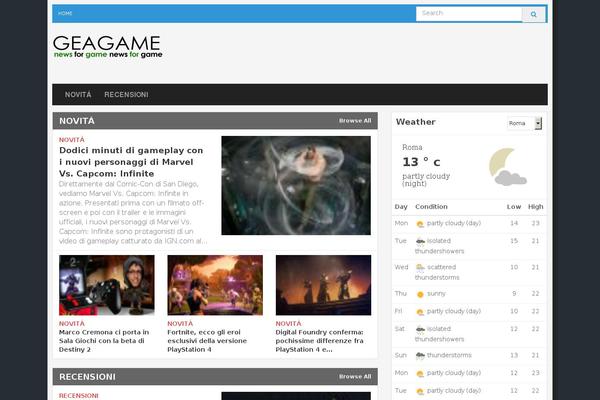
Task: Click the Roma label above the temperature
Action: 412,147
